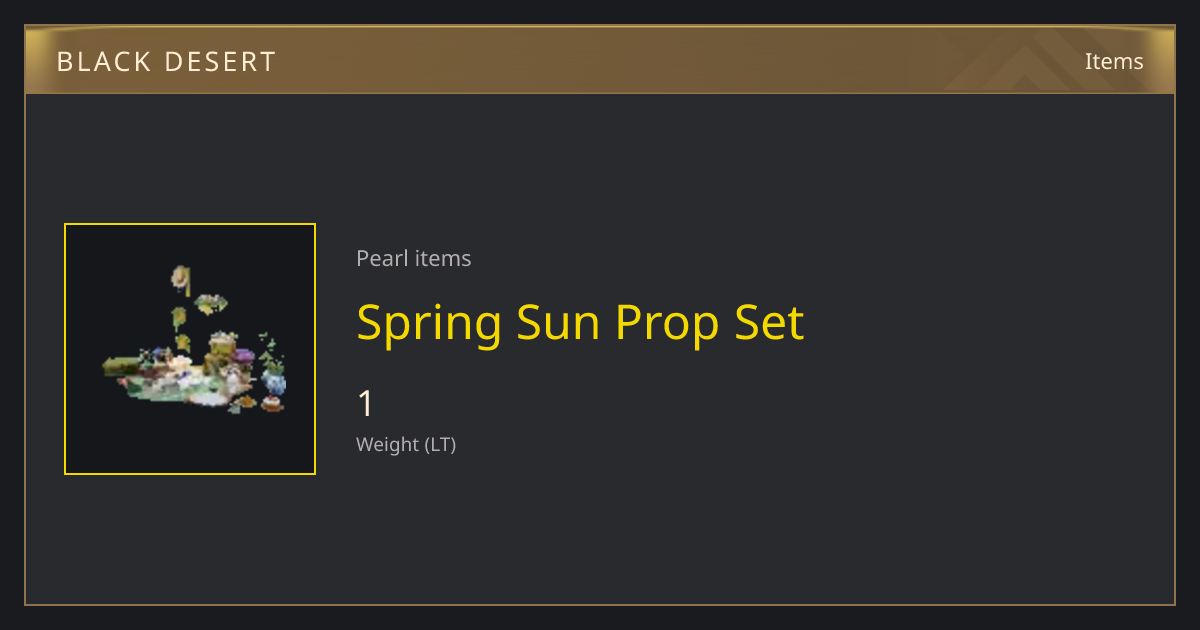1200x630 pixels.
Task: Select the Pearl items category label
Action: 414,258
